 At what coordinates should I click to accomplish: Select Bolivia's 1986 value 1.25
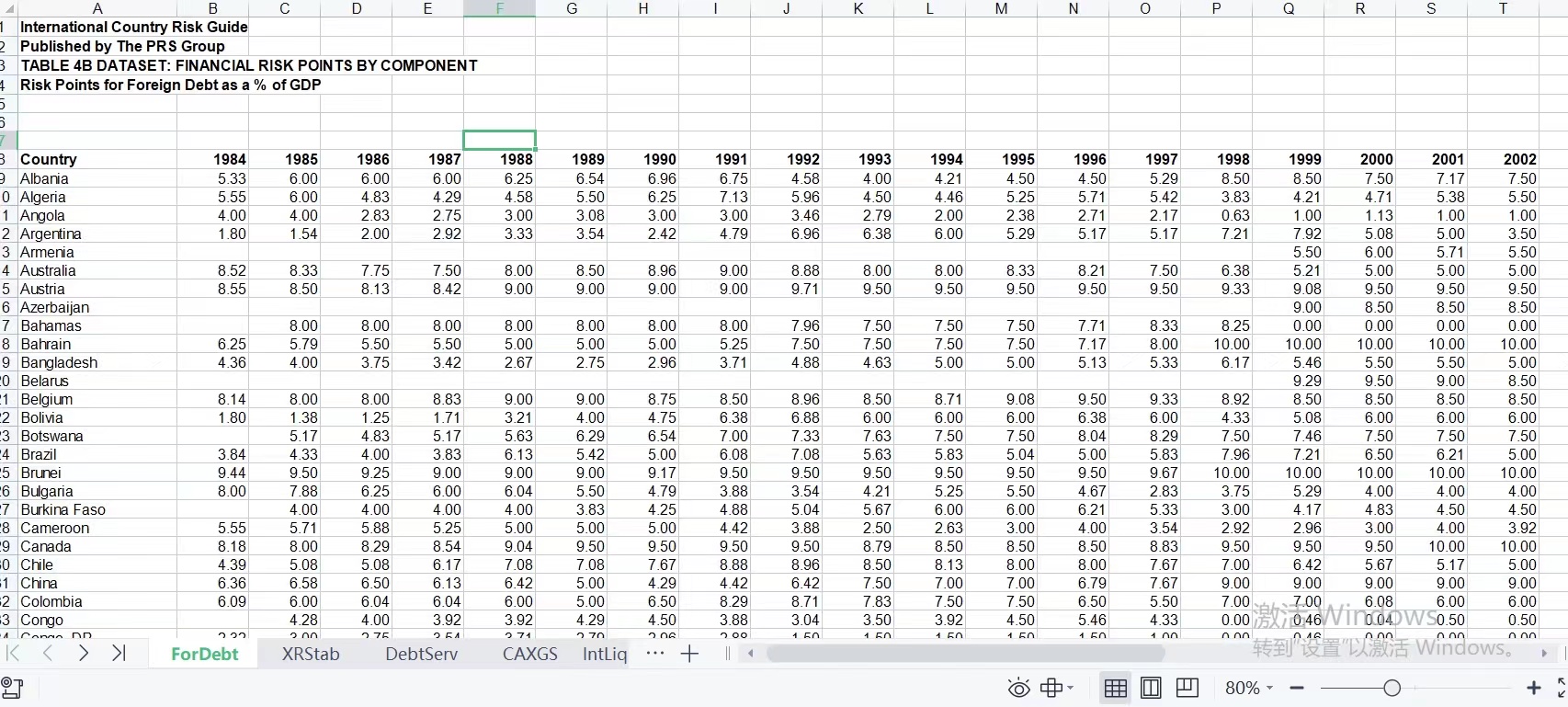[x=356, y=417]
